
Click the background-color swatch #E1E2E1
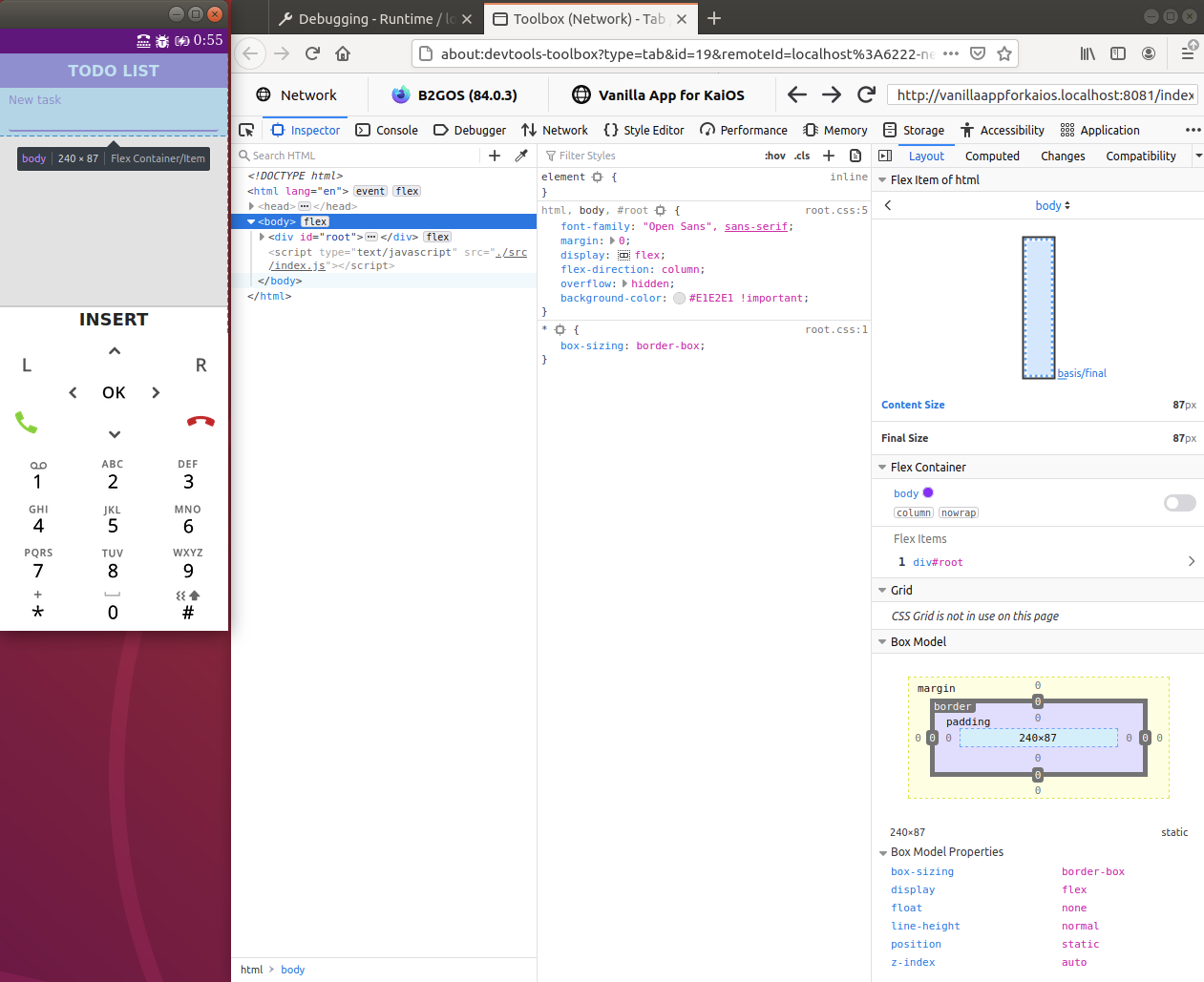pos(679,298)
